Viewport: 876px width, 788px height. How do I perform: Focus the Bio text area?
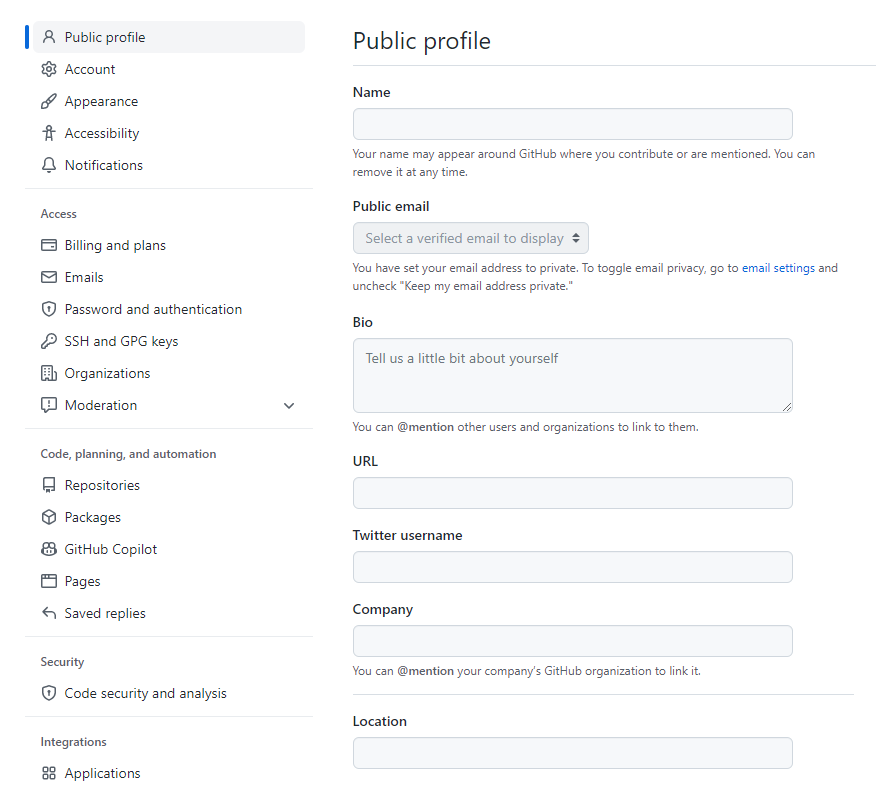point(572,375)
